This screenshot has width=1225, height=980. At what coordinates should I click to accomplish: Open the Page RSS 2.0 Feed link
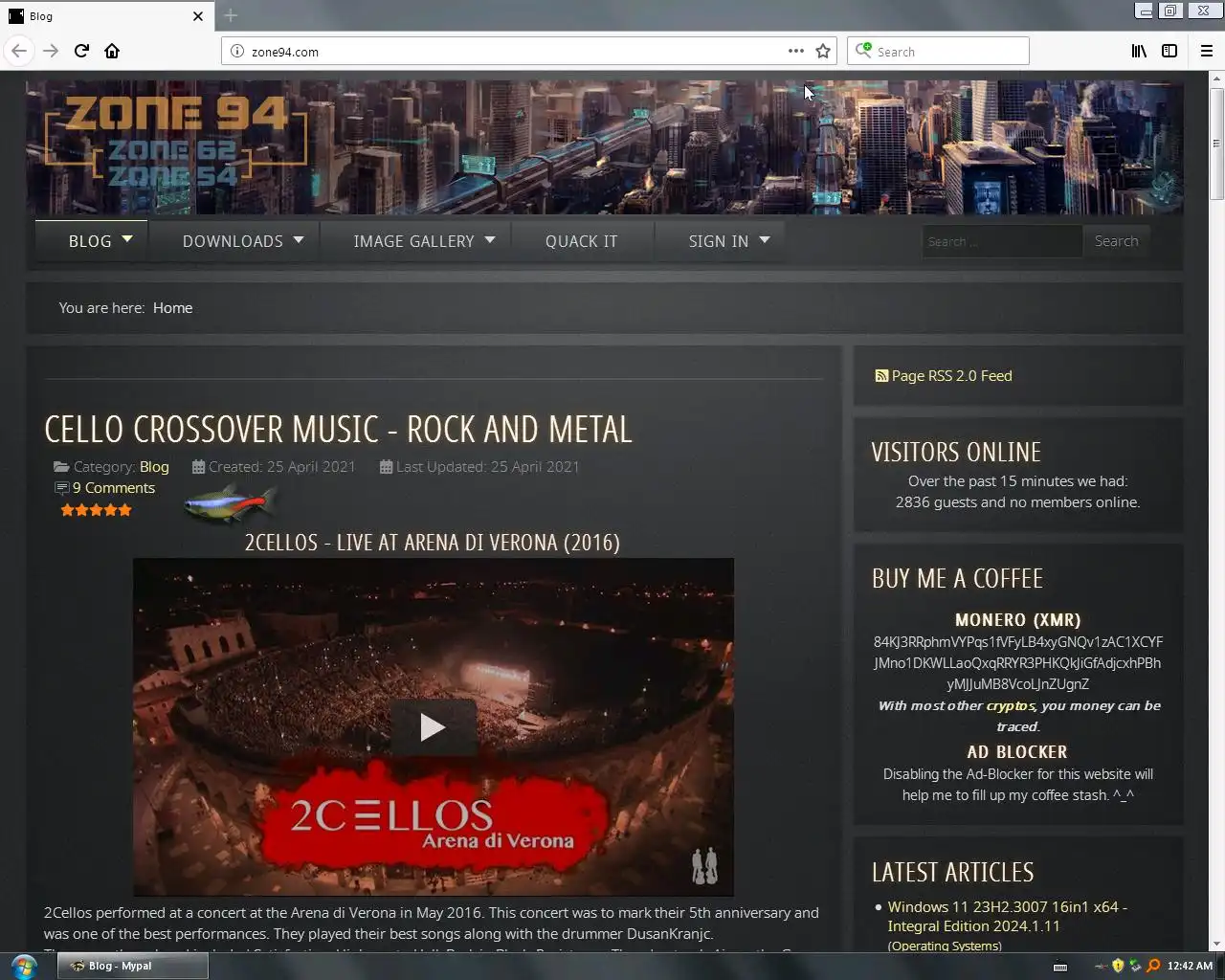951,376
